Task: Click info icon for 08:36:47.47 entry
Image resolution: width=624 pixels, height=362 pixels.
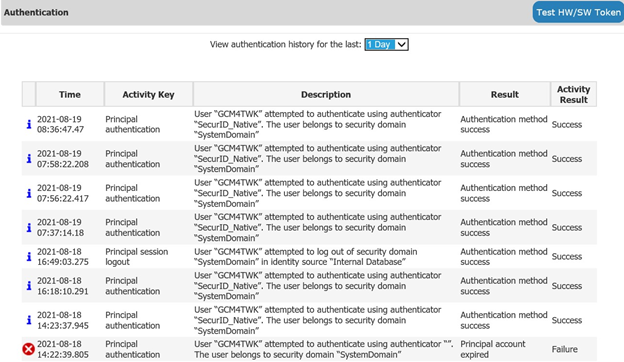Action: coord(29,124)
